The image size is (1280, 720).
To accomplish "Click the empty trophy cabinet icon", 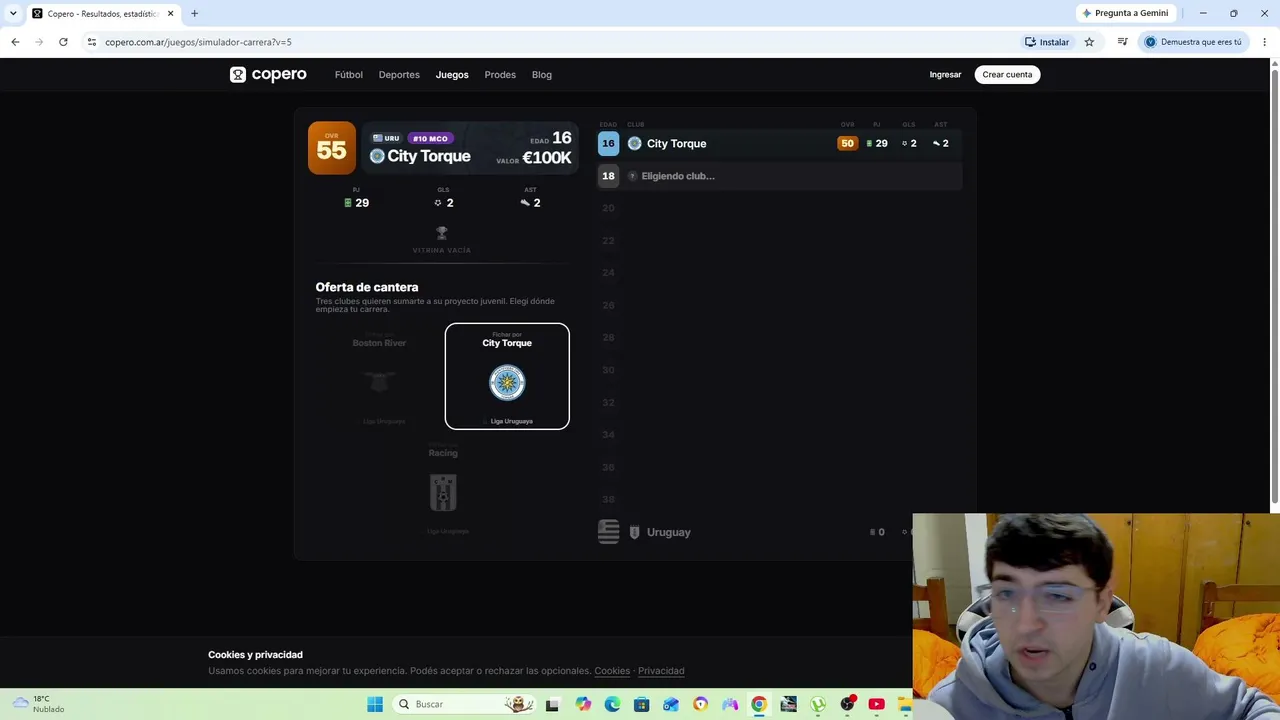I will 442,233.
